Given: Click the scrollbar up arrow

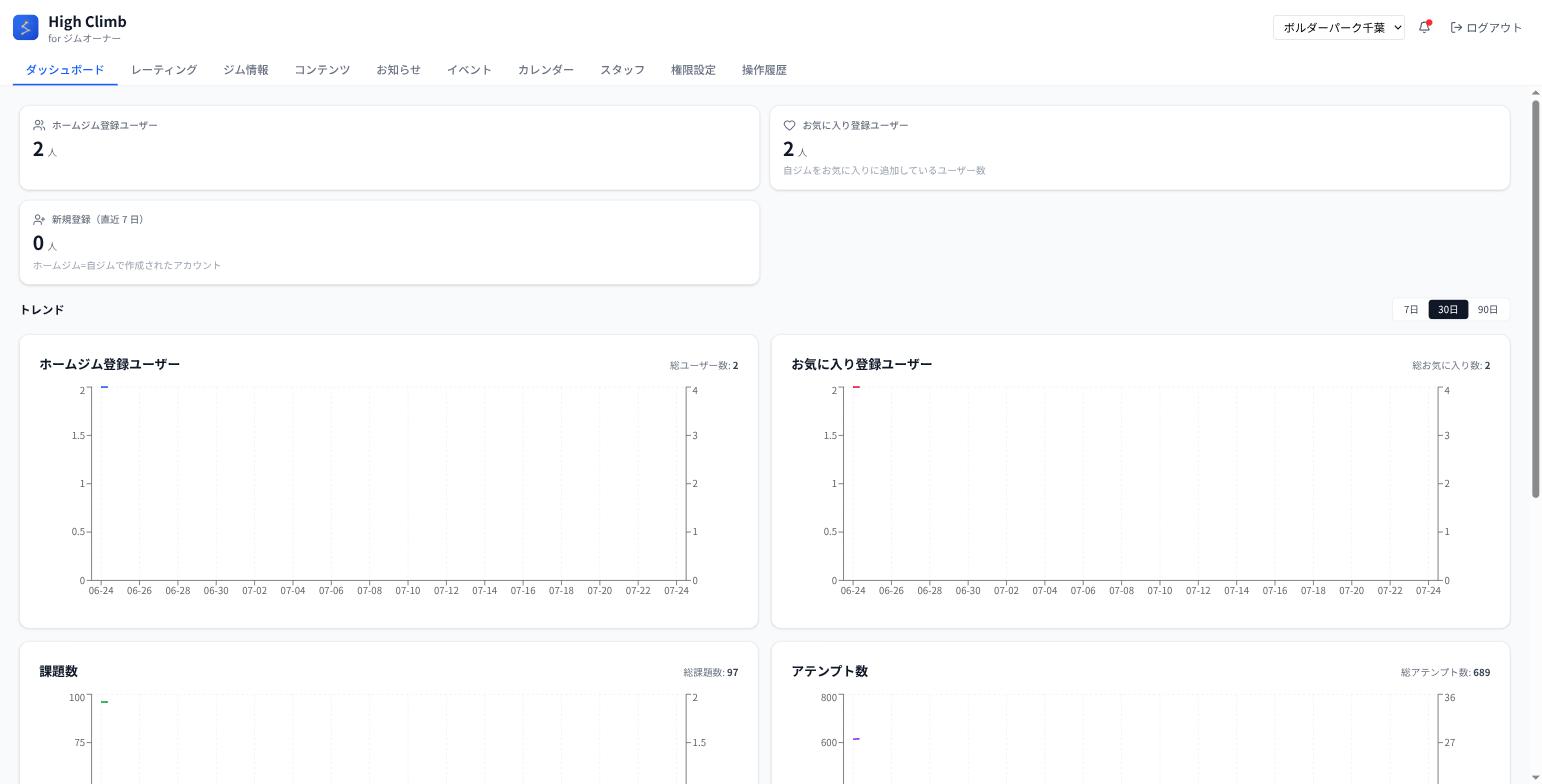Looking at the screenshot, I should point(1536,93).
